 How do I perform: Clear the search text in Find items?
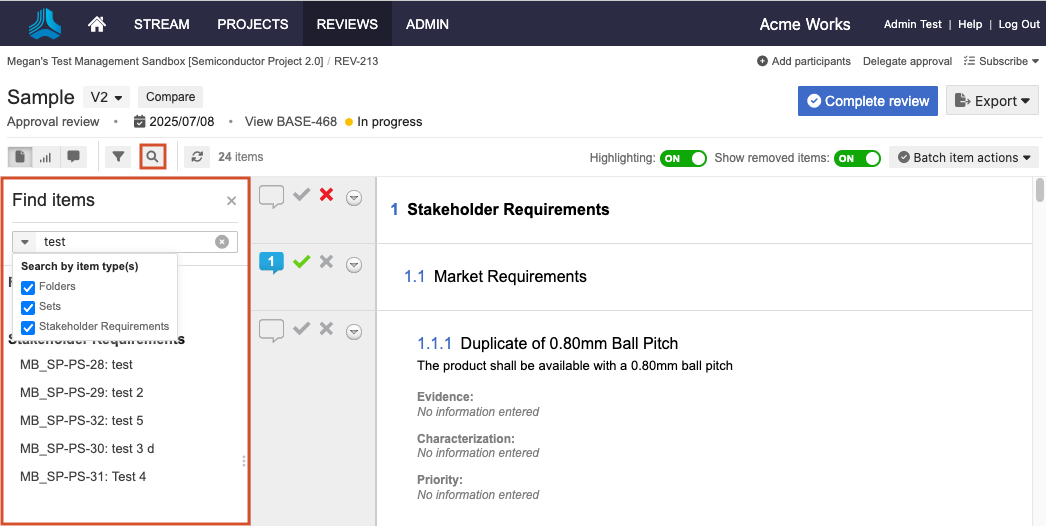click(222, 242)
